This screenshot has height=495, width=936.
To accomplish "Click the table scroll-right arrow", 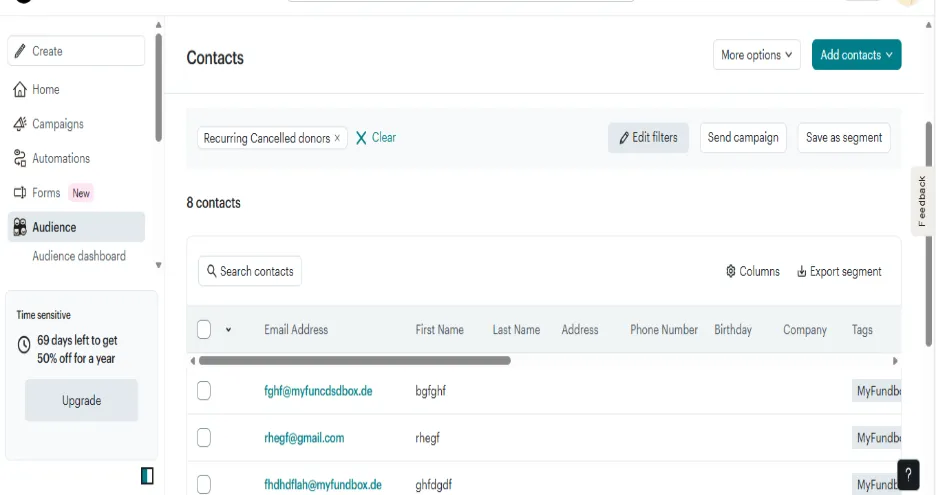I will [x=895, y=361].
